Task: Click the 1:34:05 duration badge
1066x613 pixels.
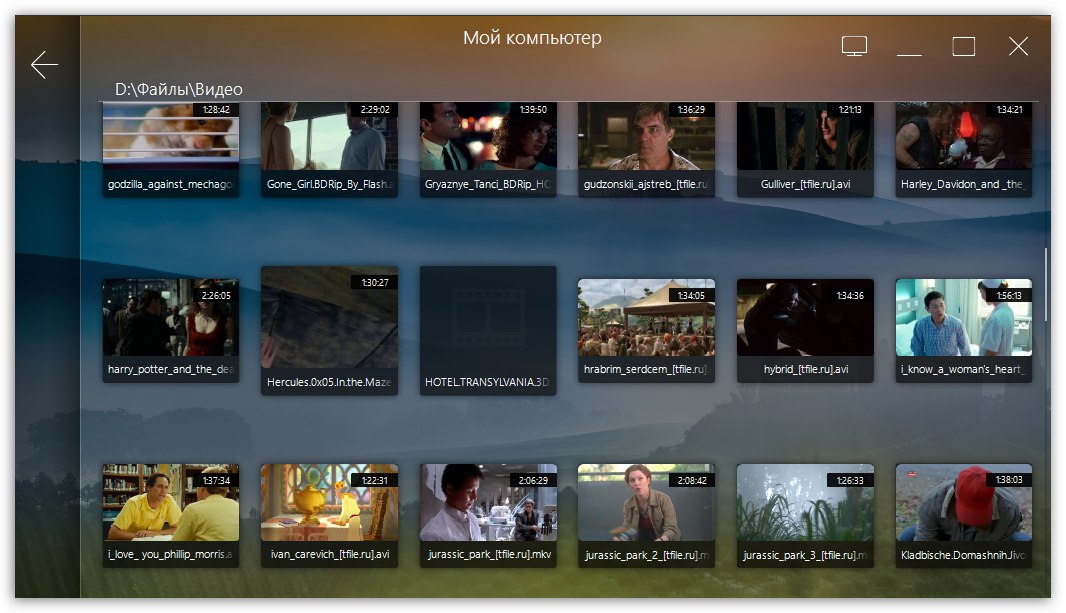Action: click(x=691, y=296)
